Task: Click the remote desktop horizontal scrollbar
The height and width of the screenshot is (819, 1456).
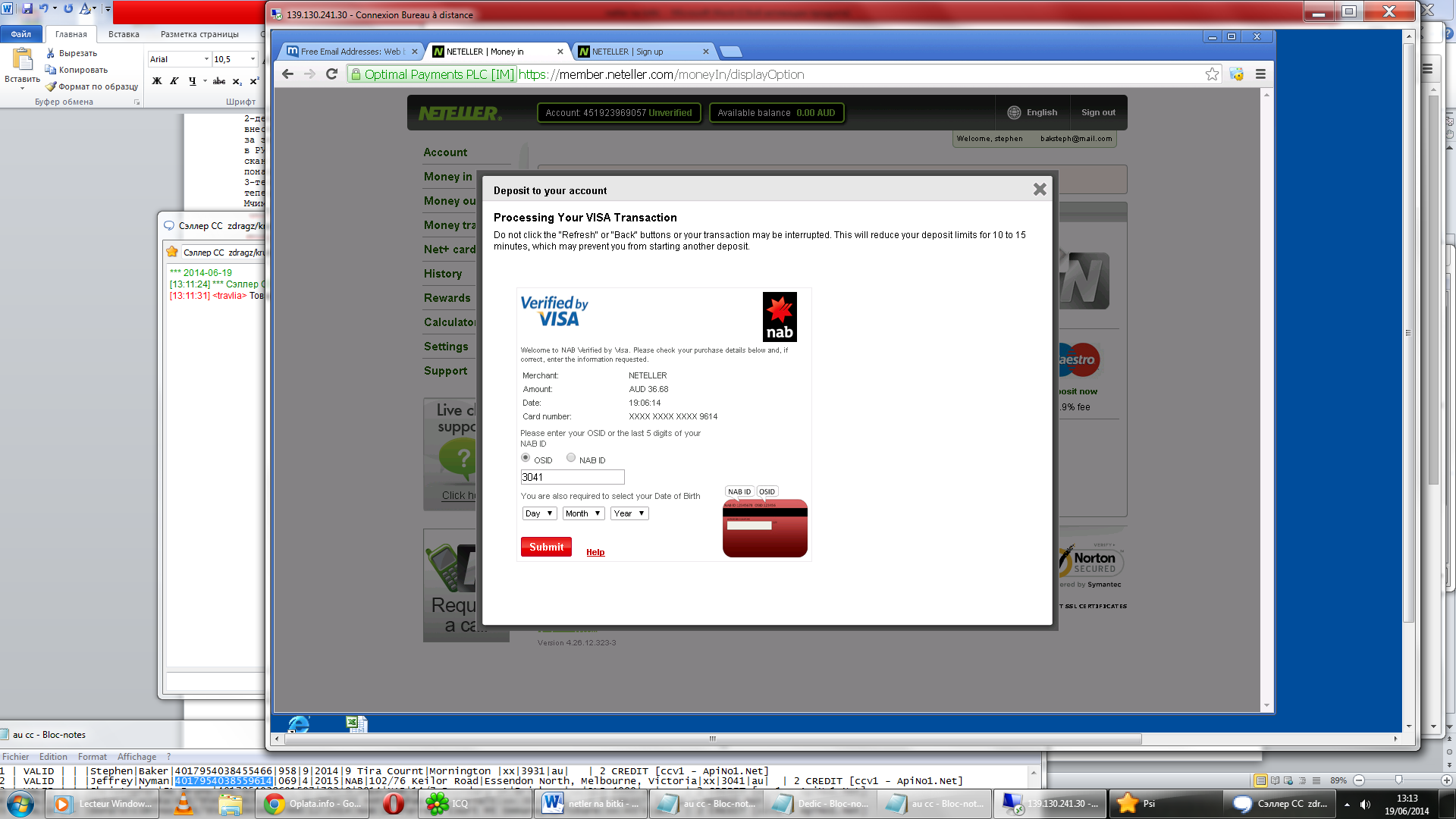Action: [x=712, y=739]
